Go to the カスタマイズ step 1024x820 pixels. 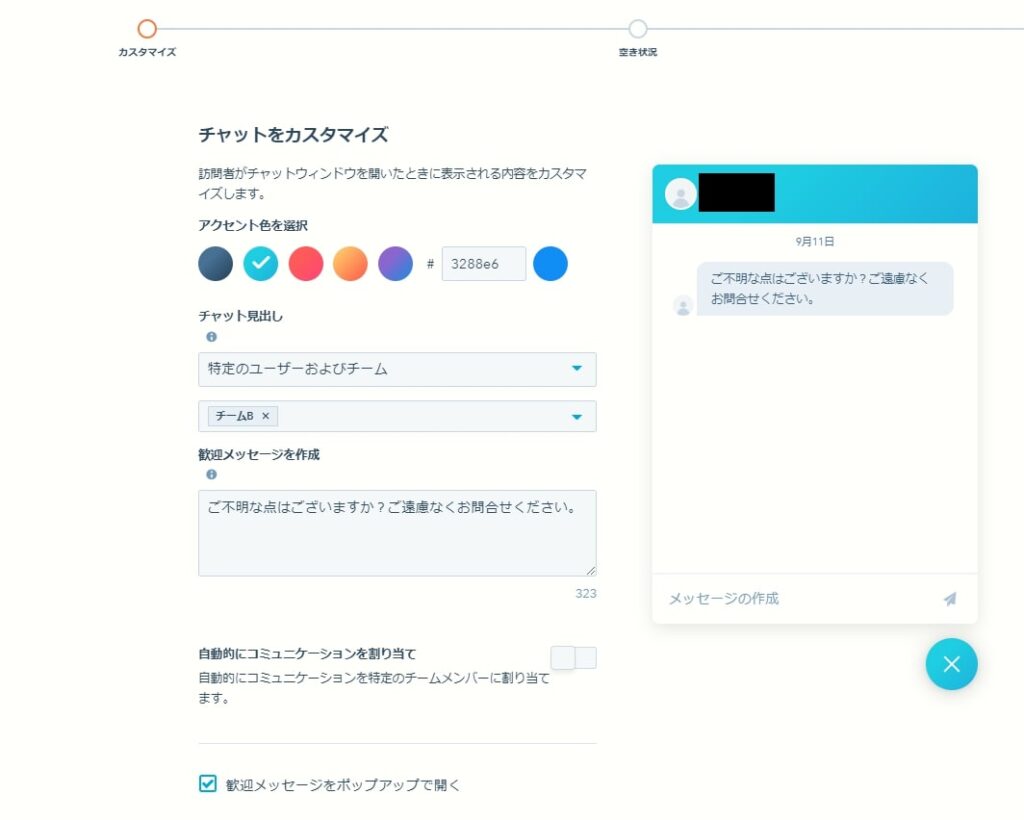coord(147,29)
